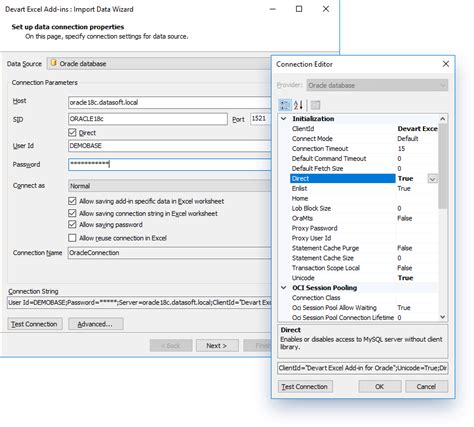The height and width of the screenshot is (427, 474).
Task: Close the Connection Editor dialog
Action: tap(446, 64)
